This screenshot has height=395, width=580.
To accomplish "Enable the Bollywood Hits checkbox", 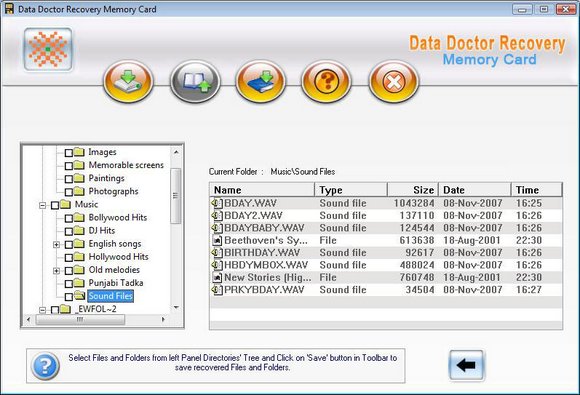I will pyautogui.click(x=69, y=218).
